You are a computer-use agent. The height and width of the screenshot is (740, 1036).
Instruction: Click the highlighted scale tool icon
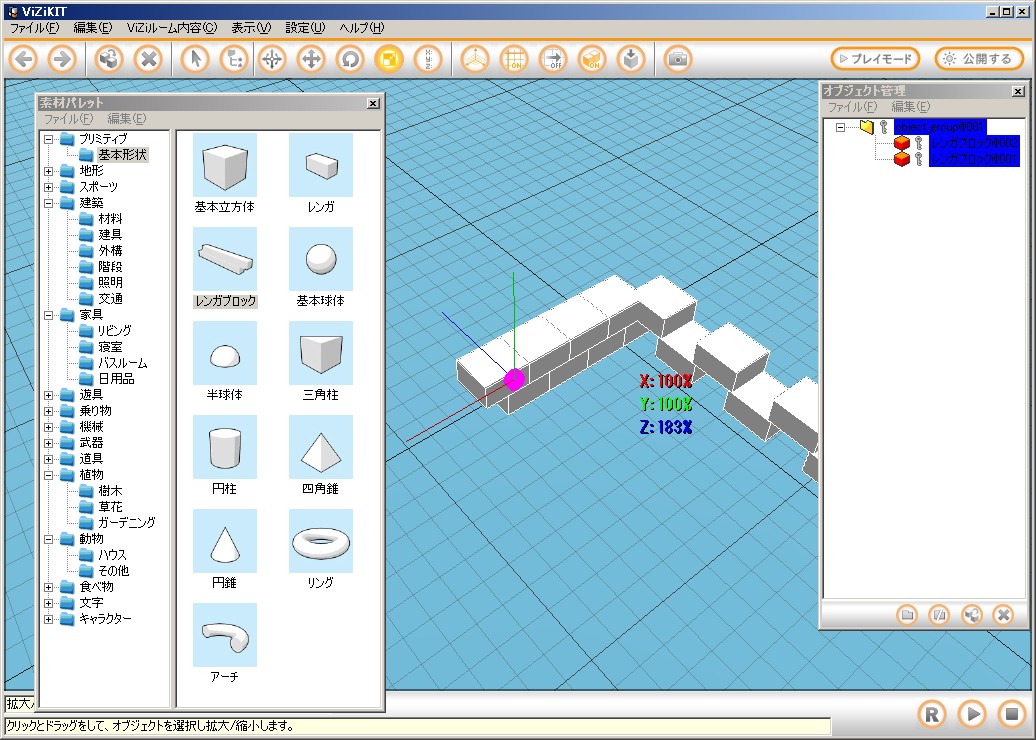click(x=387, y=59)
